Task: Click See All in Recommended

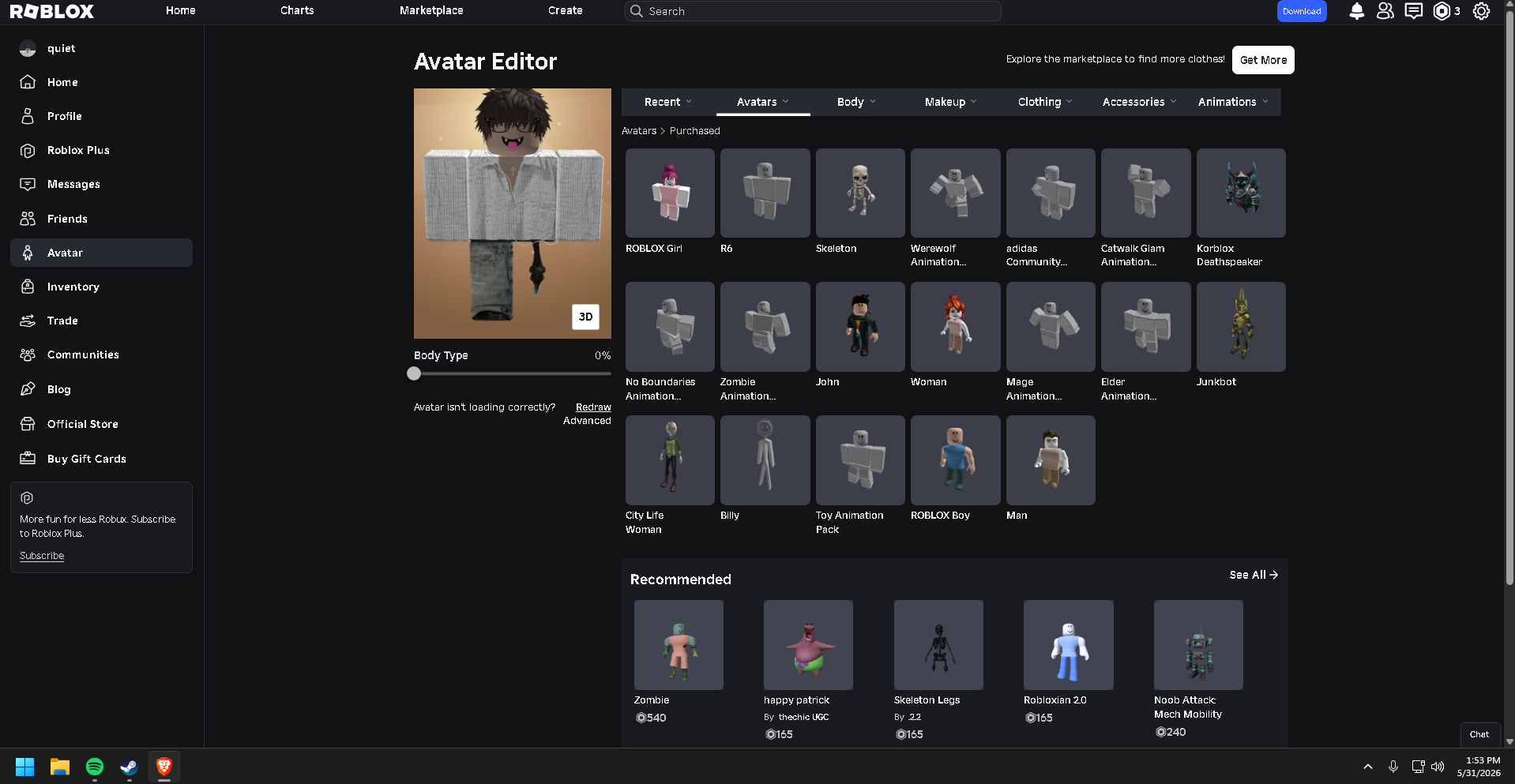Action: coord(1254,575)
